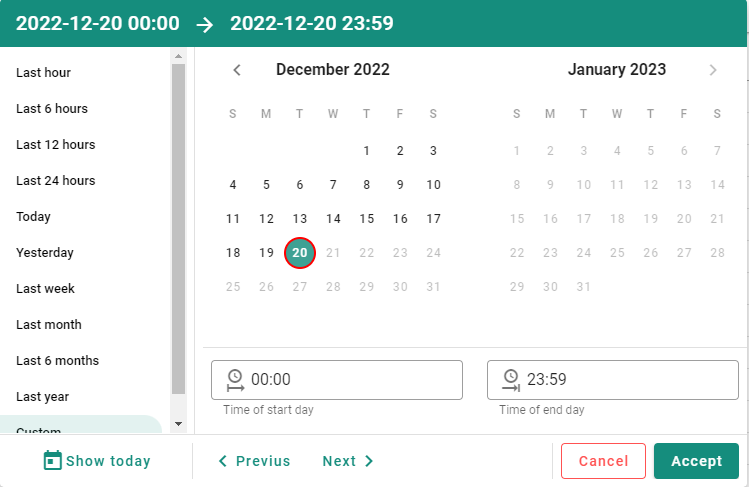Click the preset list scrollbar thumb
Screen dimensions: 749x487
click(x=179, y=229)
